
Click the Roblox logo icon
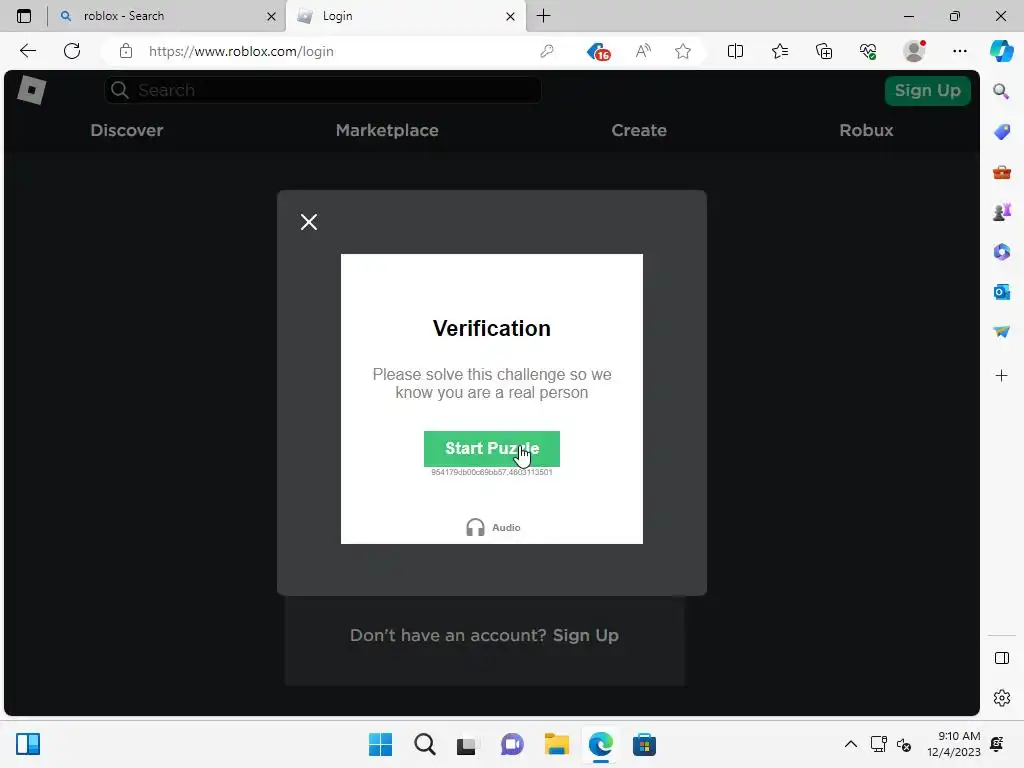click(31, 90)
